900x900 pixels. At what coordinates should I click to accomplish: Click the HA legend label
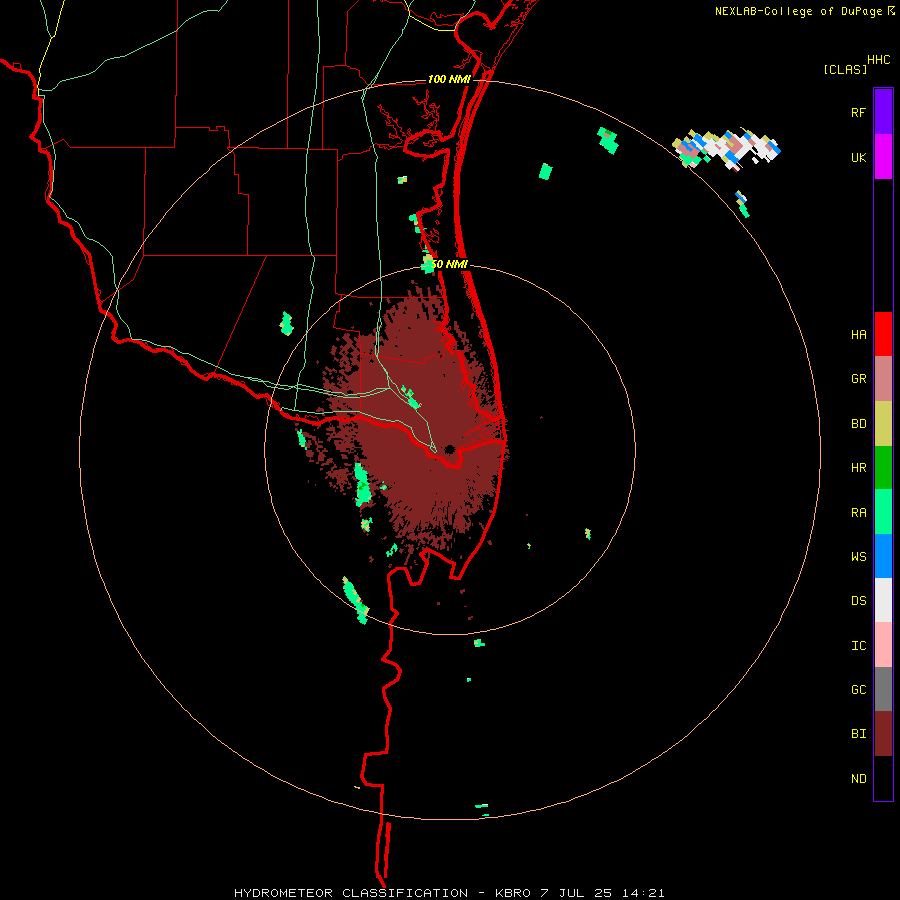click(x=858, y=335)
